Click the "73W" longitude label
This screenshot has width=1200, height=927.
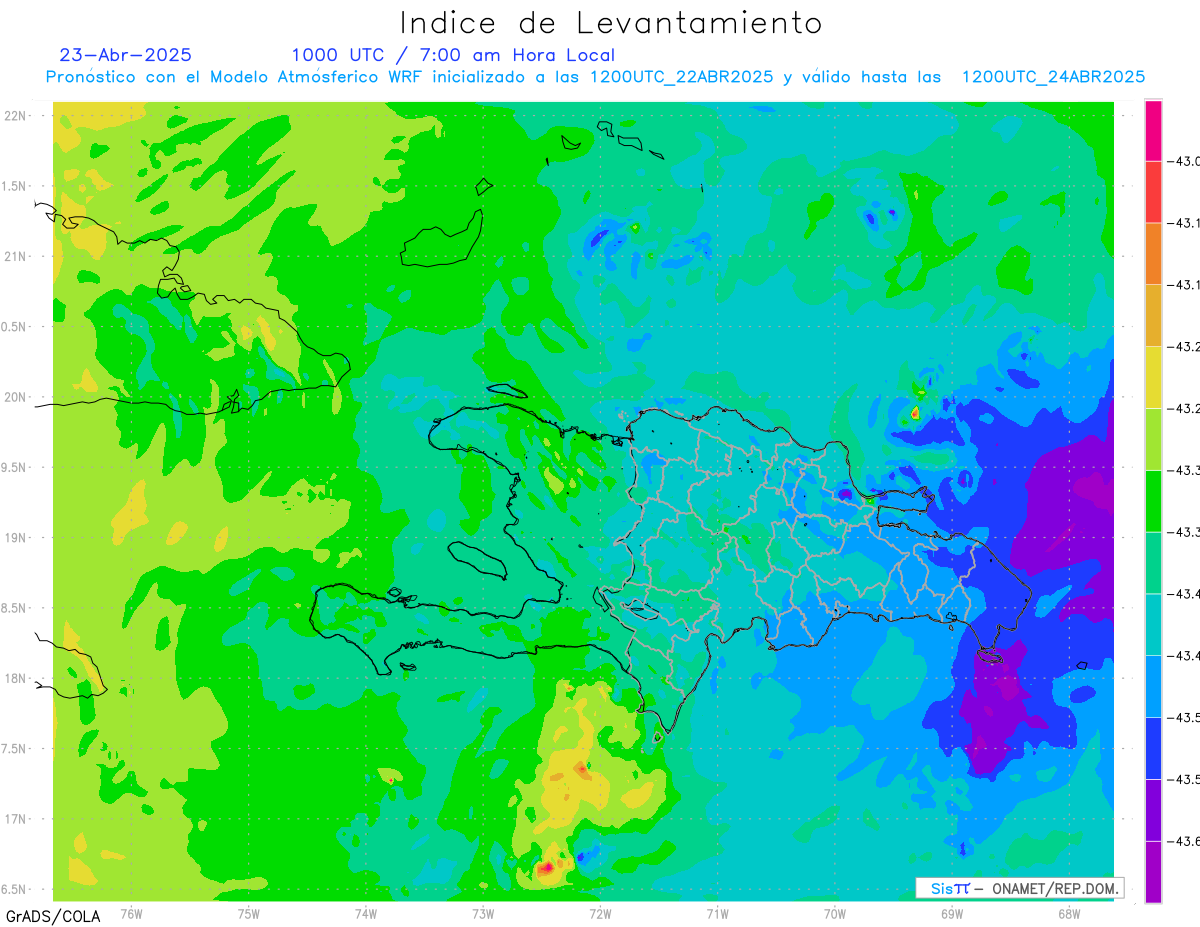pyautogui.click(x=483, y=913)
